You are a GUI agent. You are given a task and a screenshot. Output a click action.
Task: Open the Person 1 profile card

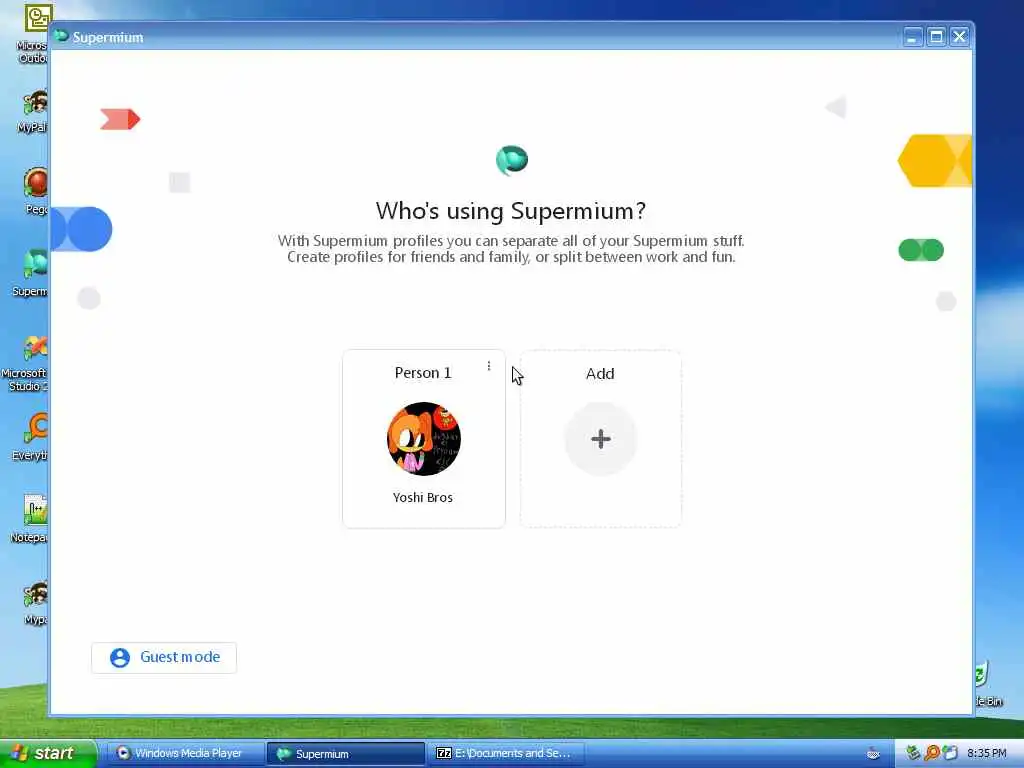click(x=424, y=439)
